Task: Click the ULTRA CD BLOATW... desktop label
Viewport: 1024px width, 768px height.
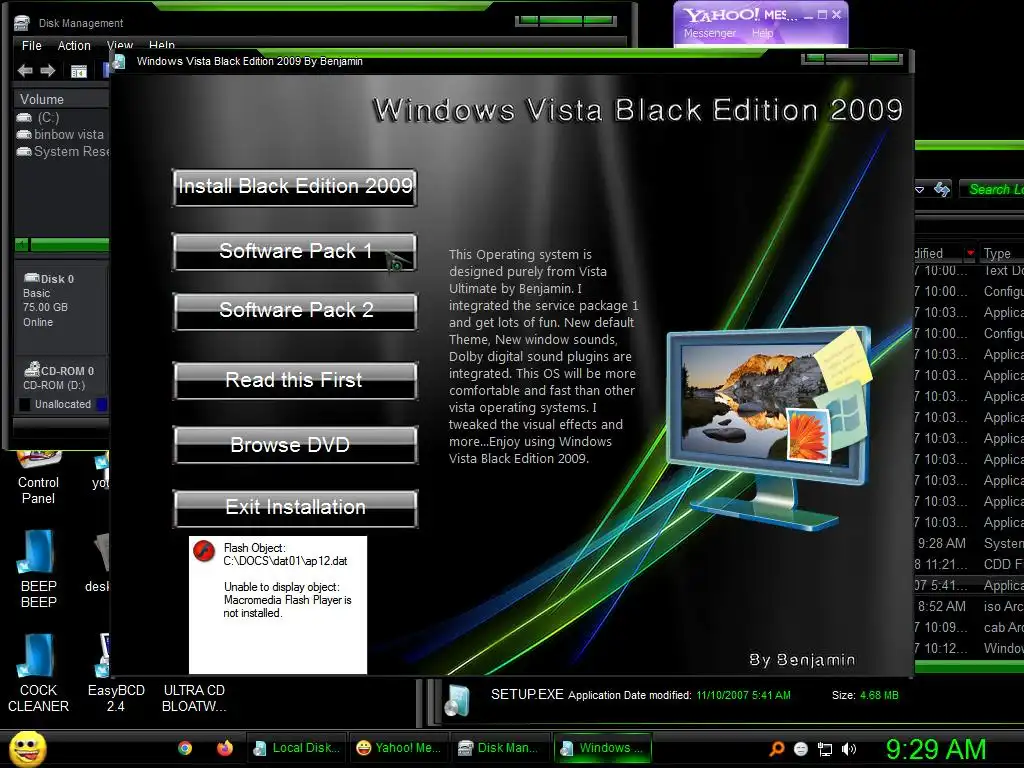Action: click(x=194, y=698)
